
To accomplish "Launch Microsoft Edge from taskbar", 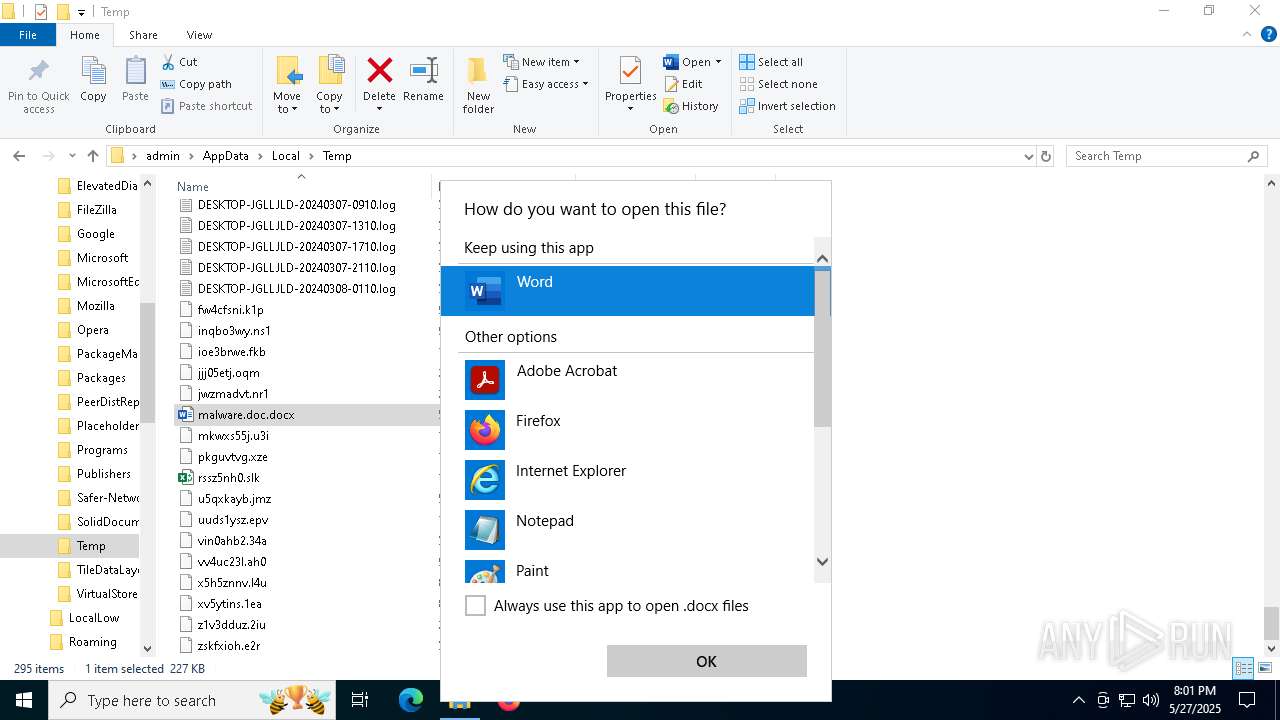I will [411, 700].
